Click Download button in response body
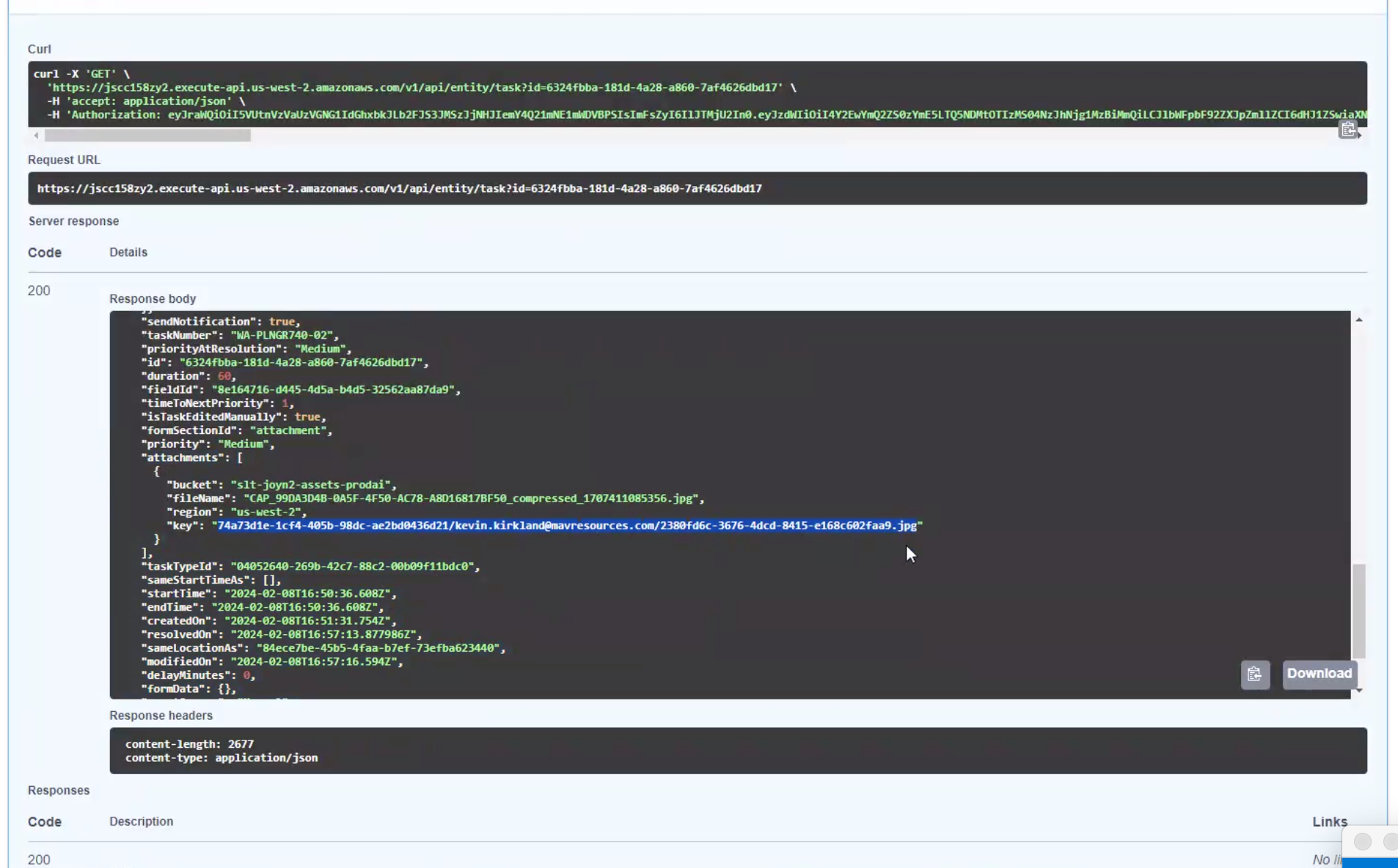 [1319, 674]
